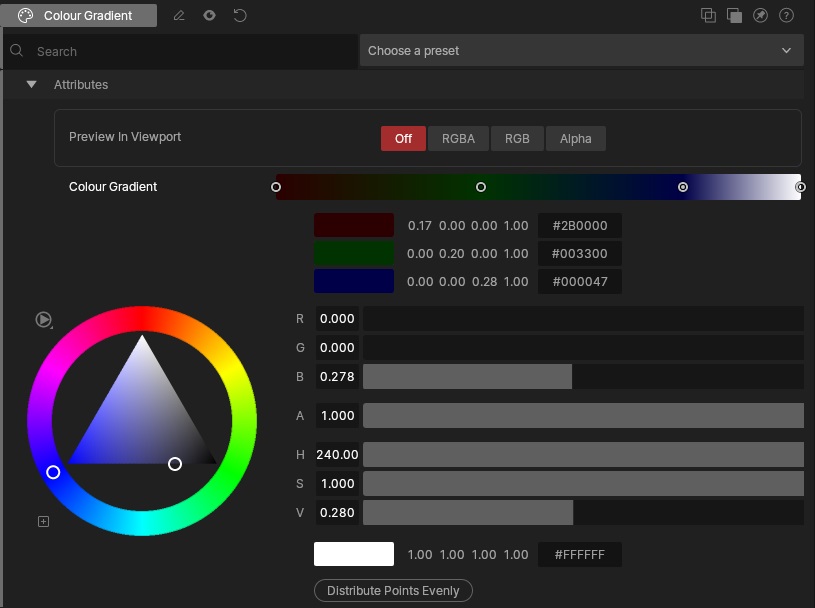Set Preview In Viewport to RGB
The width and height of the screenshot is (815, 608).
(x=517, y=139)
